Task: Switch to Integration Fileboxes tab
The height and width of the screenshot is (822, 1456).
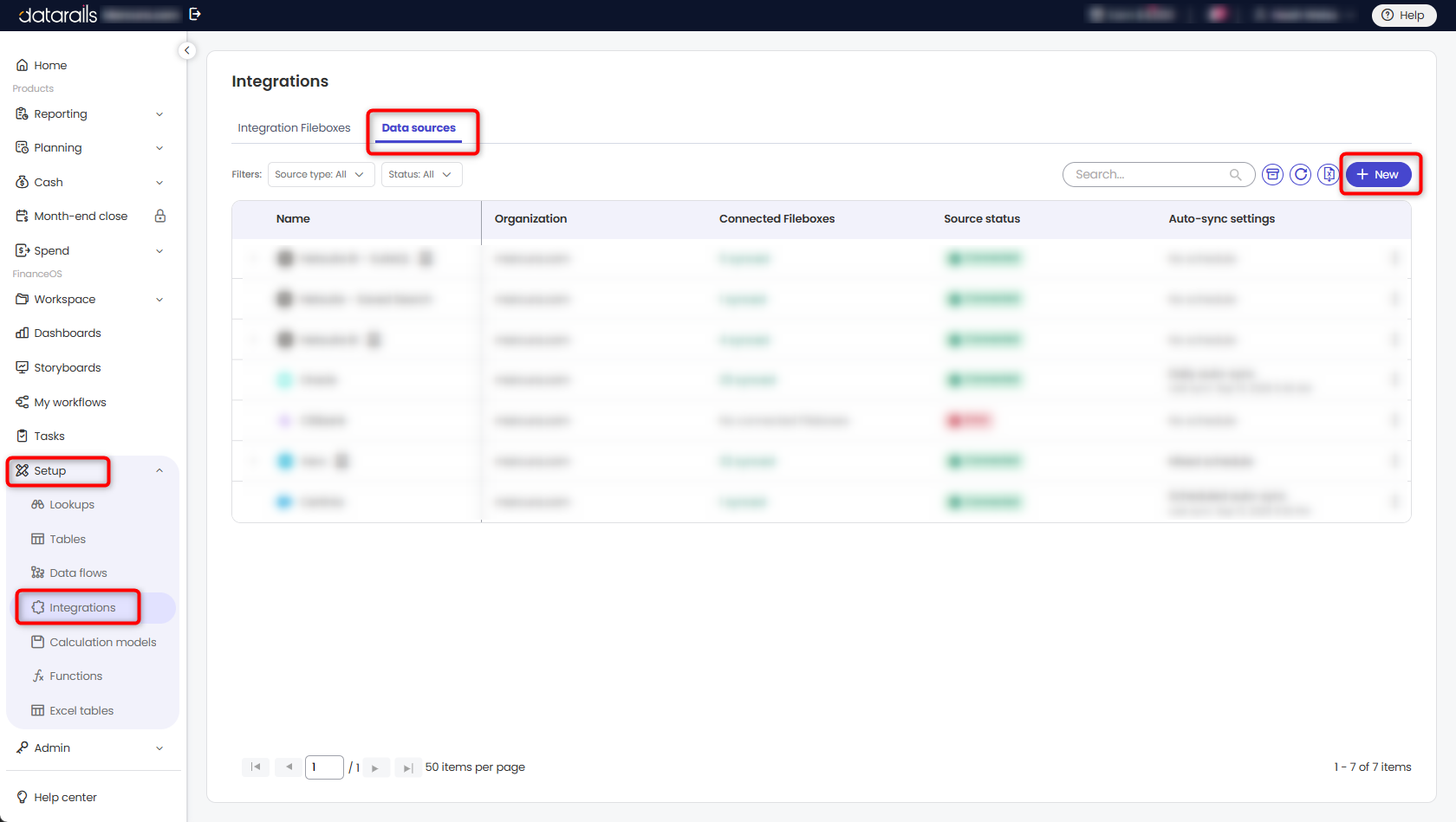Action: coord(294,127)
